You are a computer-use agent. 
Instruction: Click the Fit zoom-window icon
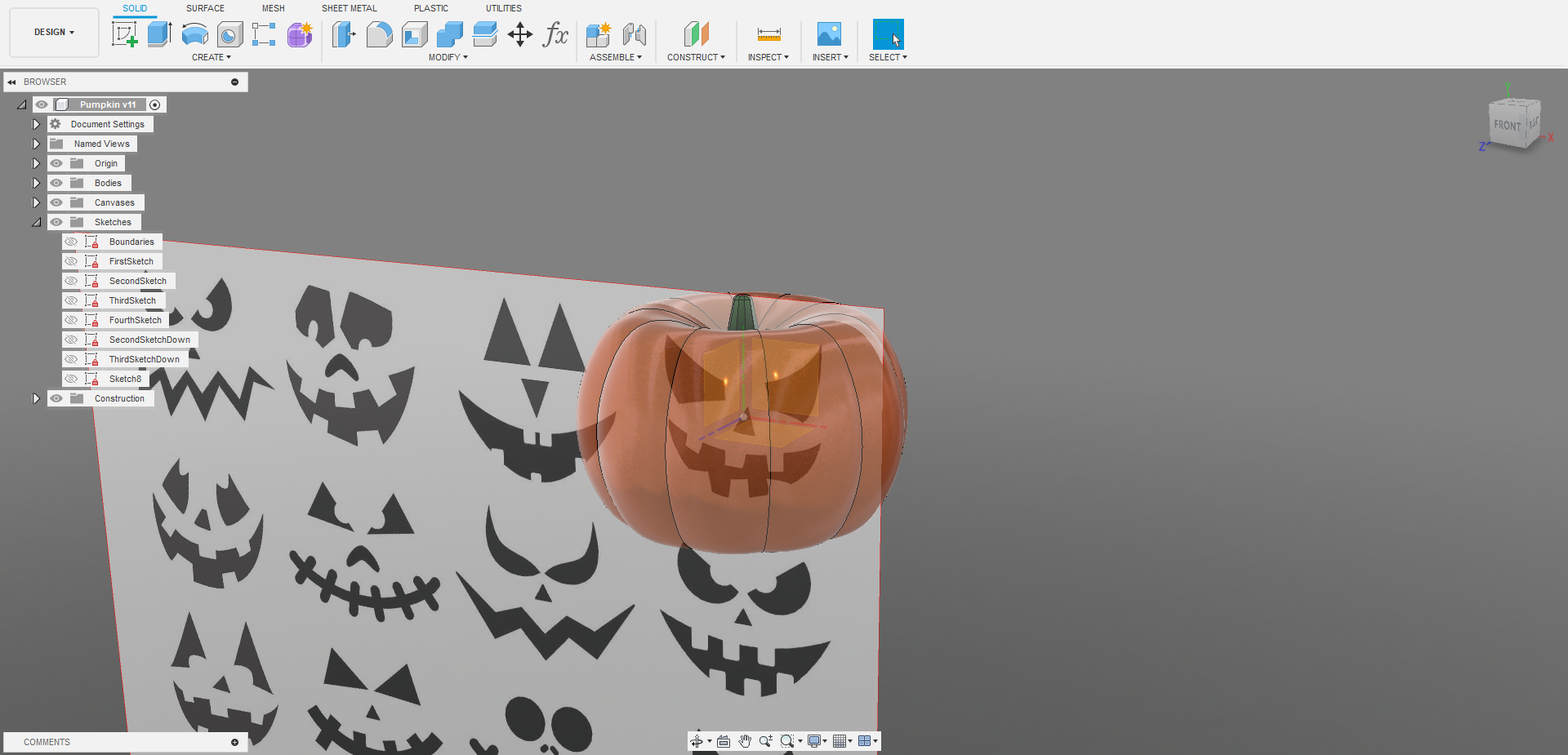(x=787, y=741)
